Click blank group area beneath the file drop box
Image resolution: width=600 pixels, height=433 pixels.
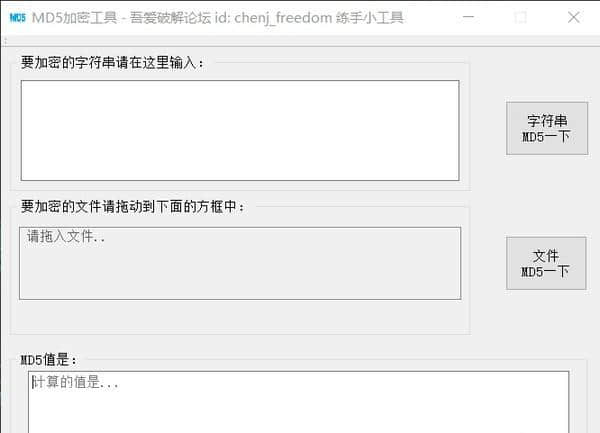[x=240, y=317]
